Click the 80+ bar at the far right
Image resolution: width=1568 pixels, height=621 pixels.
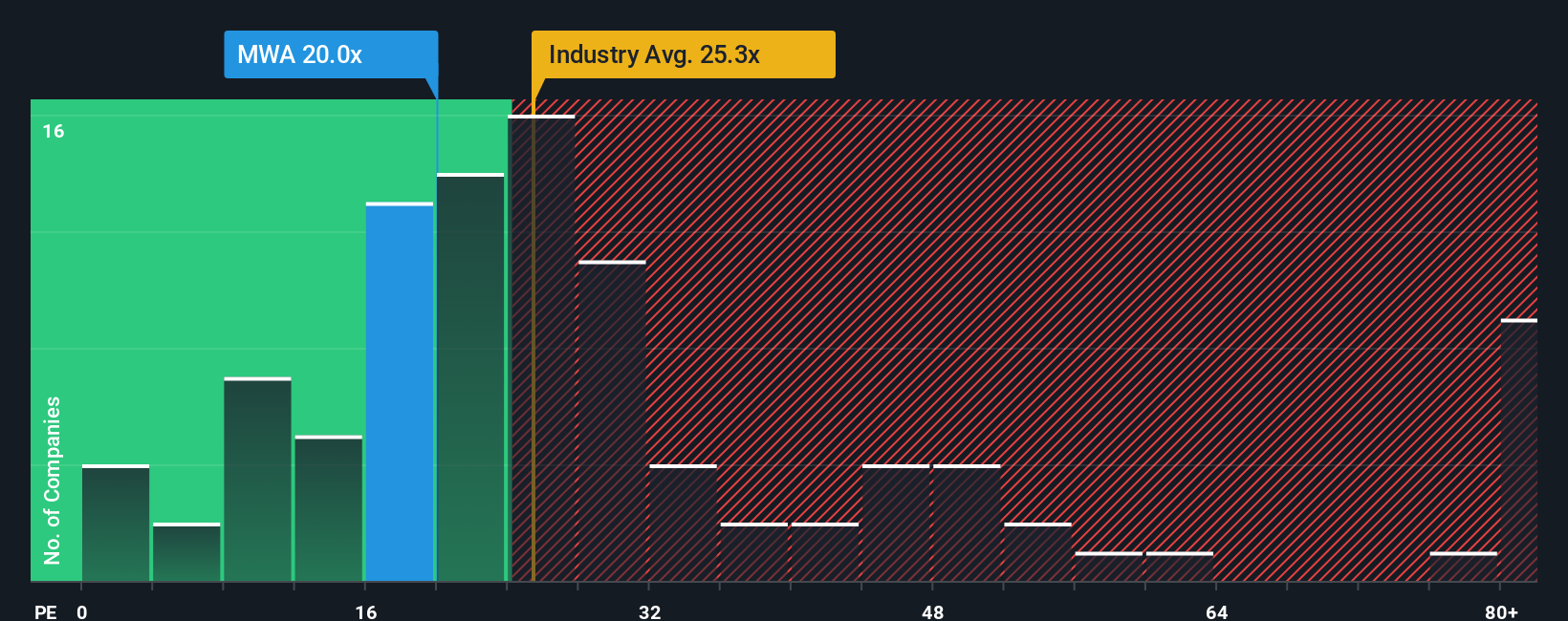coord(1519,450)
